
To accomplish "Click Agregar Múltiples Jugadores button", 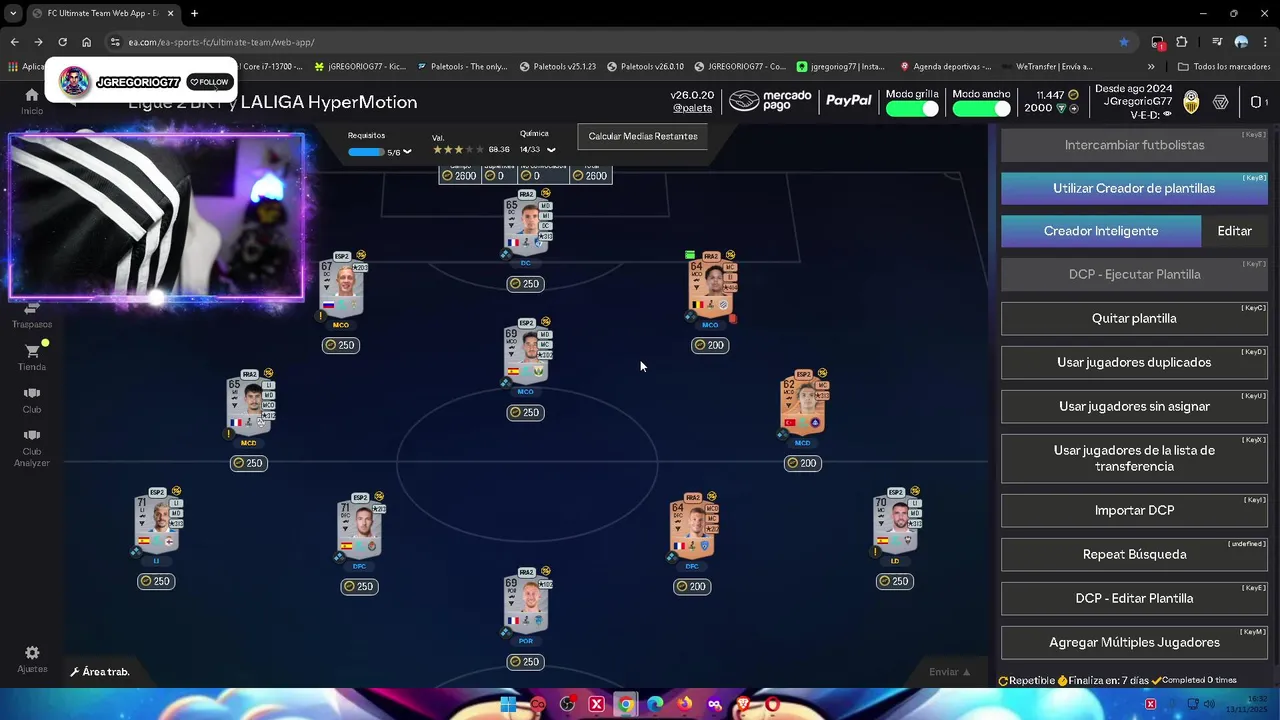I will point(1134,642).
